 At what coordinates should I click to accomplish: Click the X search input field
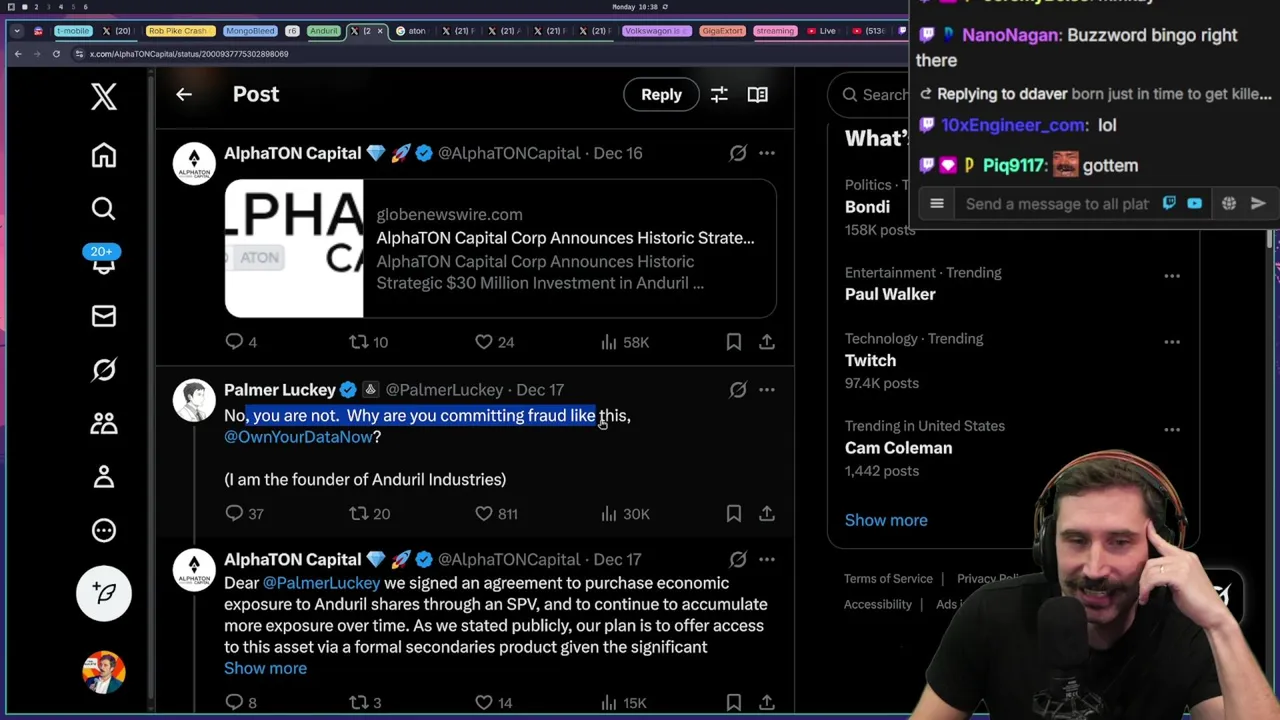(868, 95)
